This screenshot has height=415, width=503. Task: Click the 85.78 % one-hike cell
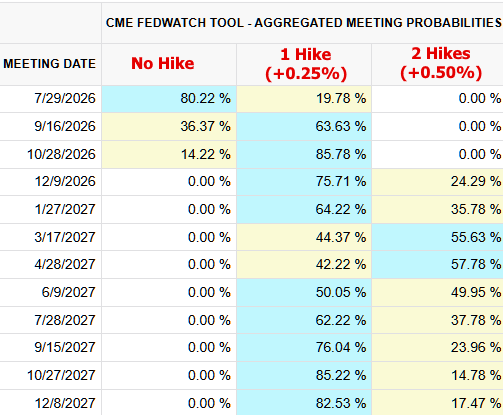(x=304, y=155)
